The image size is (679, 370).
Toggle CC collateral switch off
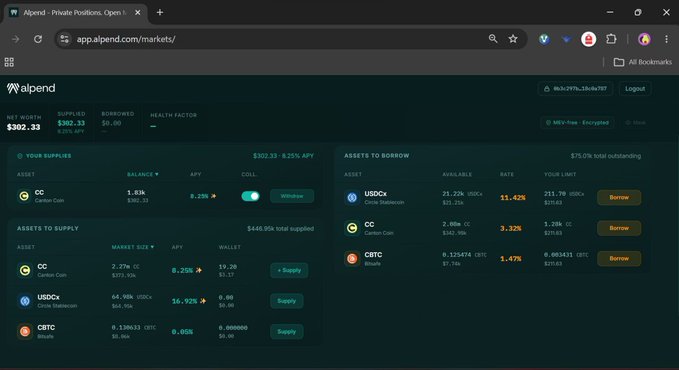(x=250, y=196)
